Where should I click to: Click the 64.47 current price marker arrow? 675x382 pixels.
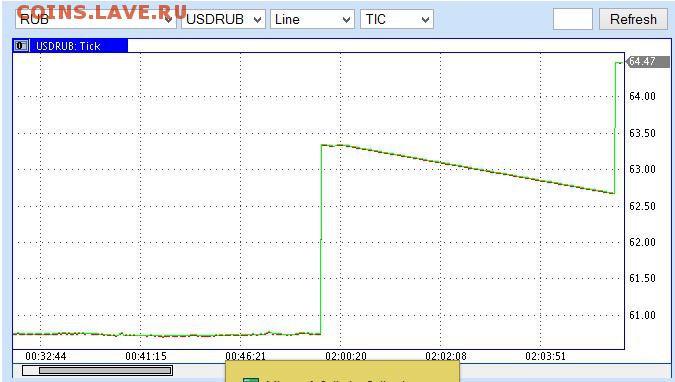(x=647, y=62)
